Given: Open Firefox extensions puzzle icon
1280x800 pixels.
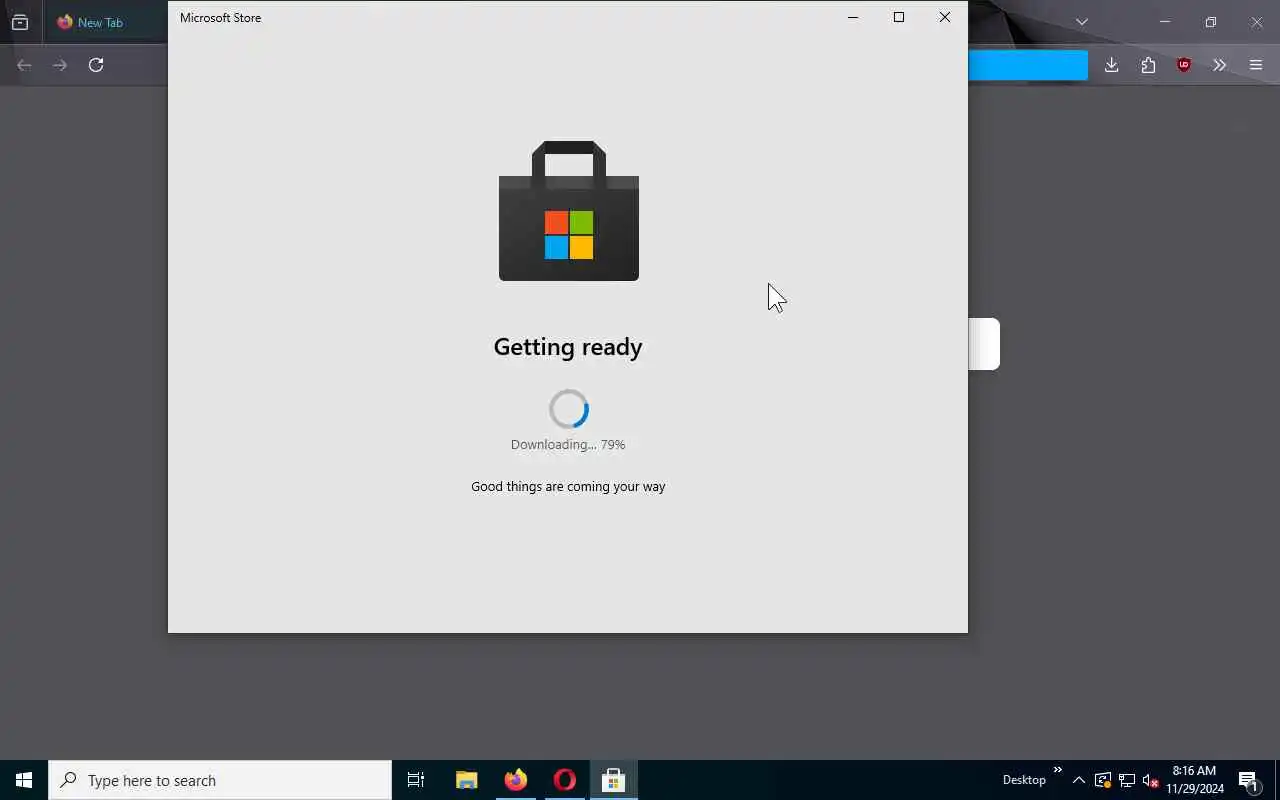Looking at the screenshot, I should point(1148,65).
